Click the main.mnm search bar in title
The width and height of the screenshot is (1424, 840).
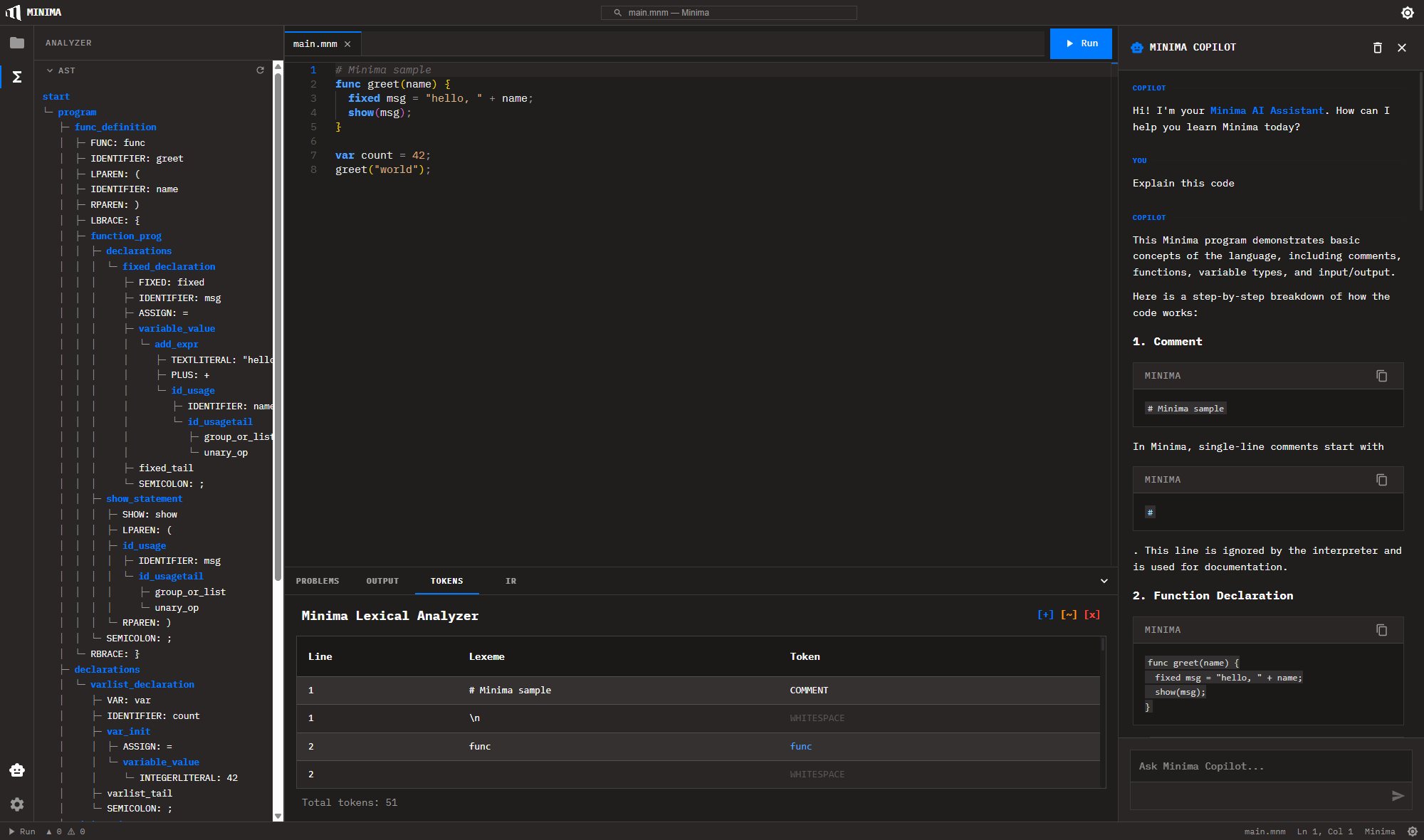pyautogui.click(x=728, y=13)
